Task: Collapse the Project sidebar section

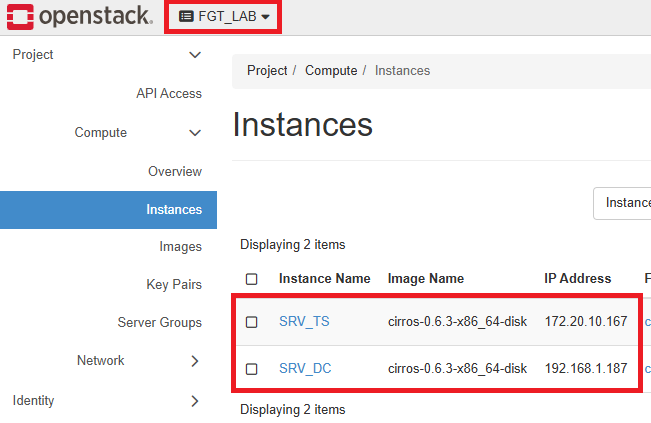Action: [x=195, y=55]
